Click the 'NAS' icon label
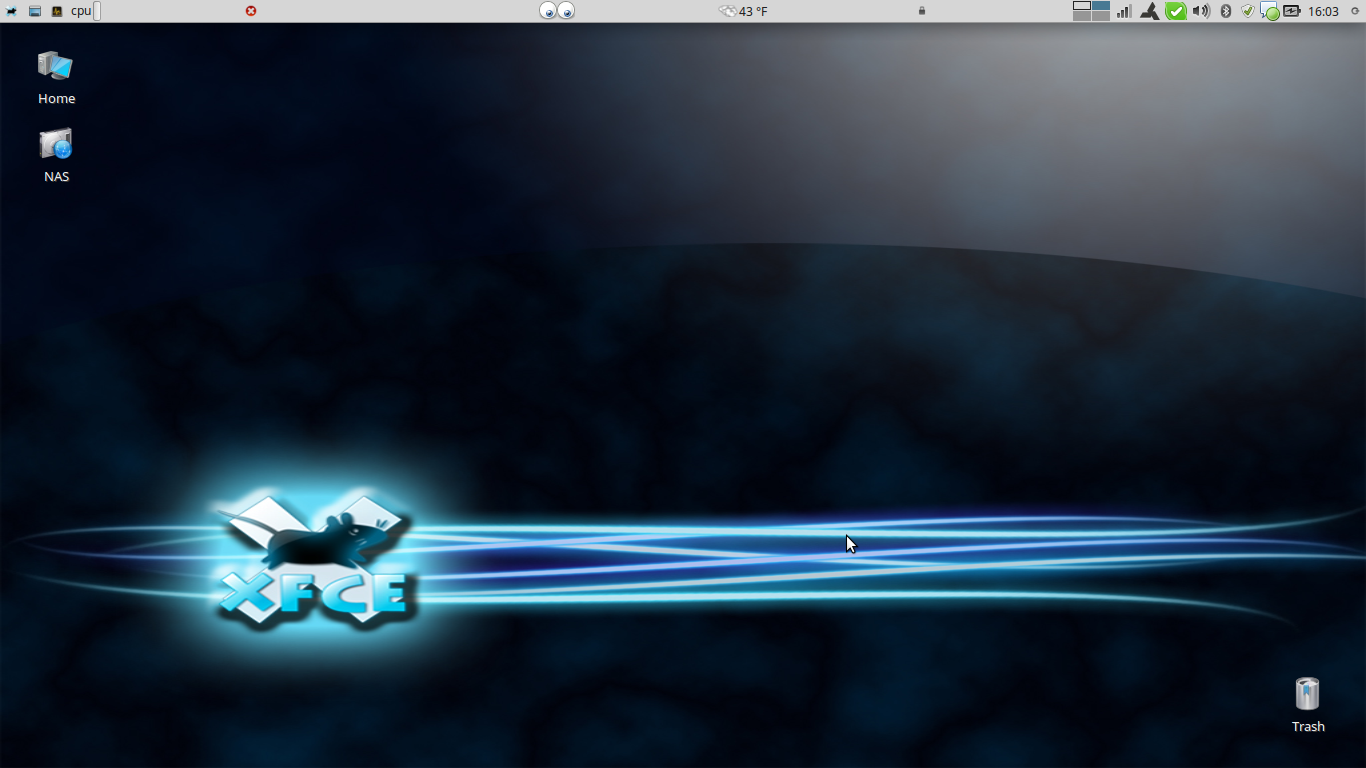Image resolution: width=1366 pixels, height=768 pixels. coord(57,177)
